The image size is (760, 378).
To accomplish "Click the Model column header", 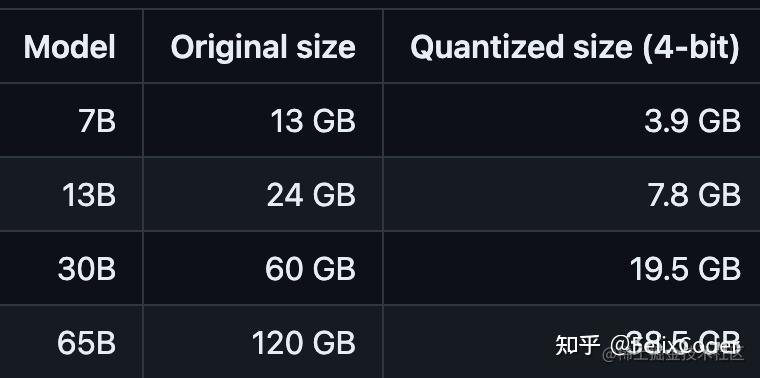I will tap(70, 47).
